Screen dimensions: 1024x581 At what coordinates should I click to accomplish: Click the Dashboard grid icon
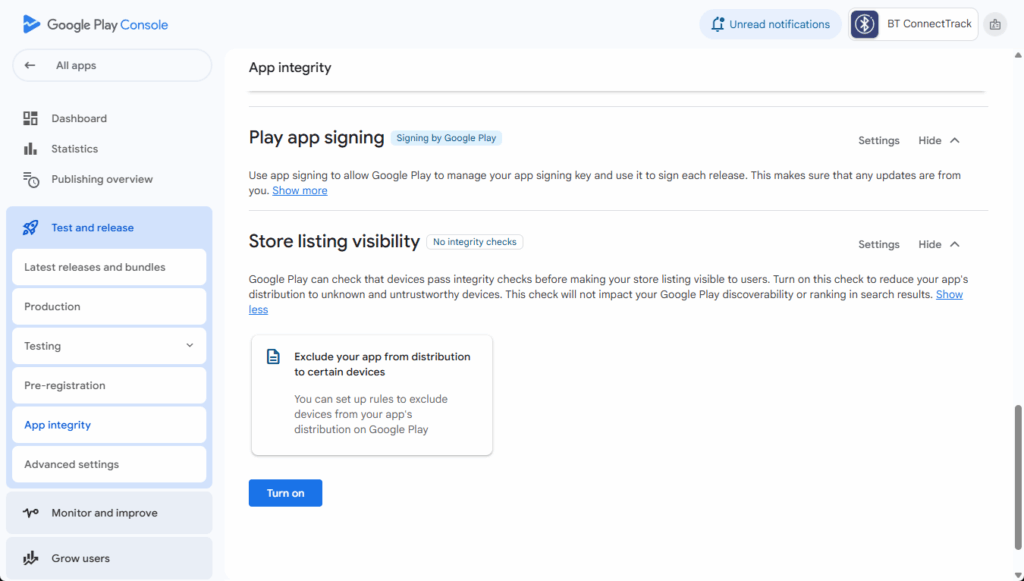[x=31, y=118]
